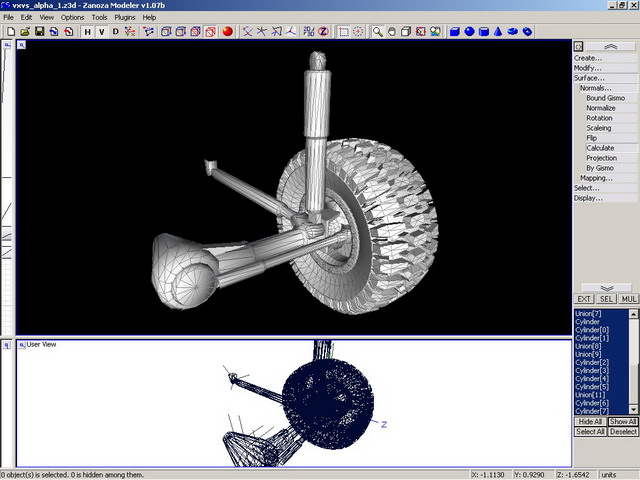
Task: Toggle the V toolbar button
Action: 101,31
